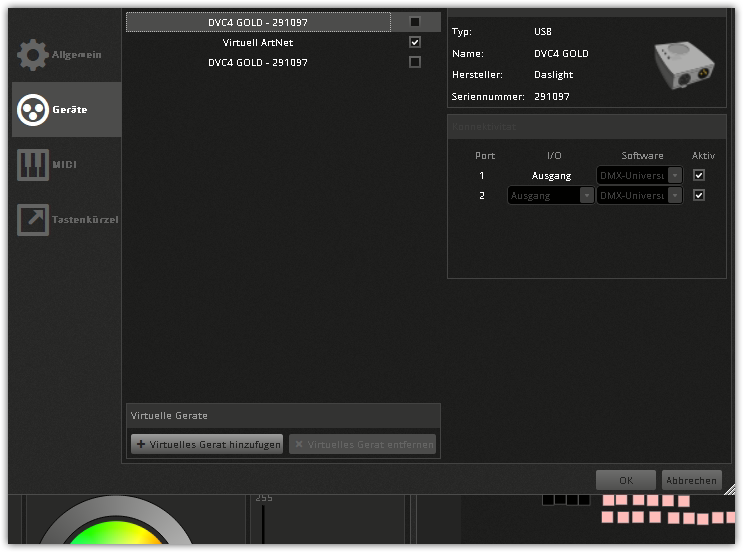Screen dimensions: 743x552
Task: Confirm with the OK button
Action: (x=625, y=480)
